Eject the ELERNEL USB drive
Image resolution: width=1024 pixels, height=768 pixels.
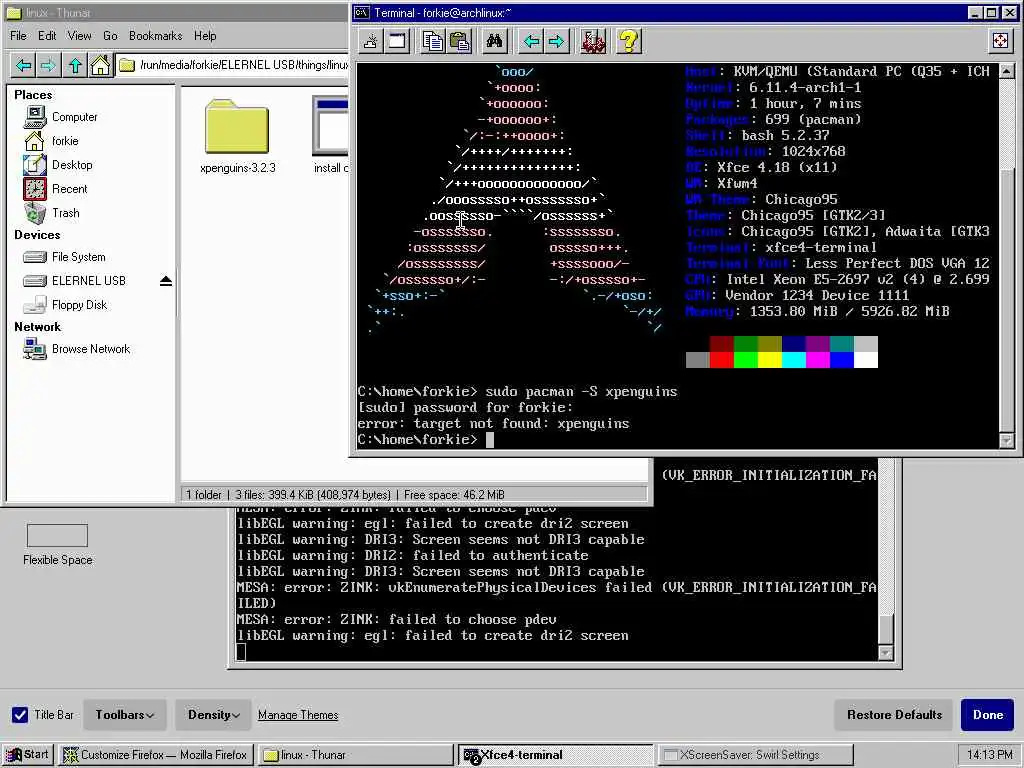coord(166,281)
